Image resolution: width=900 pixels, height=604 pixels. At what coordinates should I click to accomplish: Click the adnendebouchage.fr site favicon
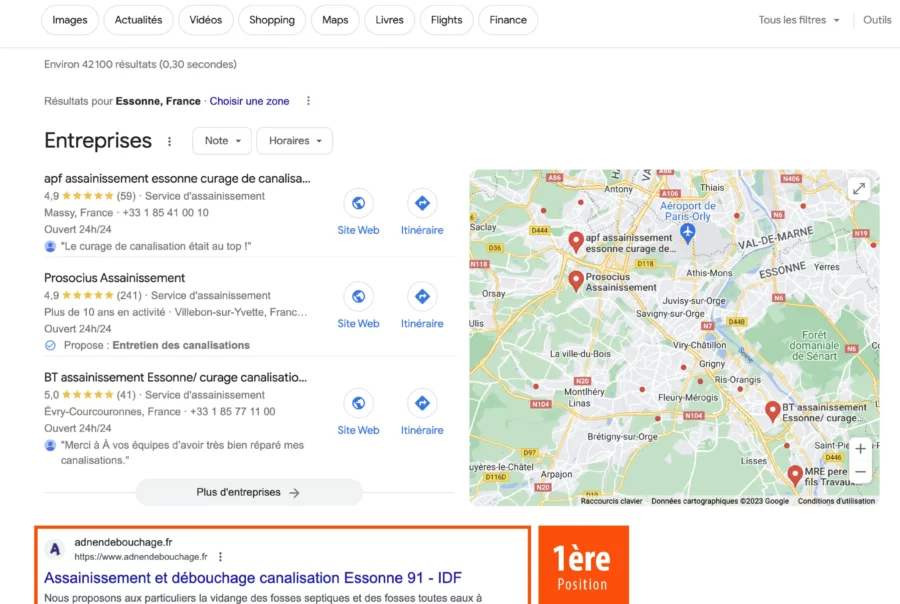tap(55, 549)
